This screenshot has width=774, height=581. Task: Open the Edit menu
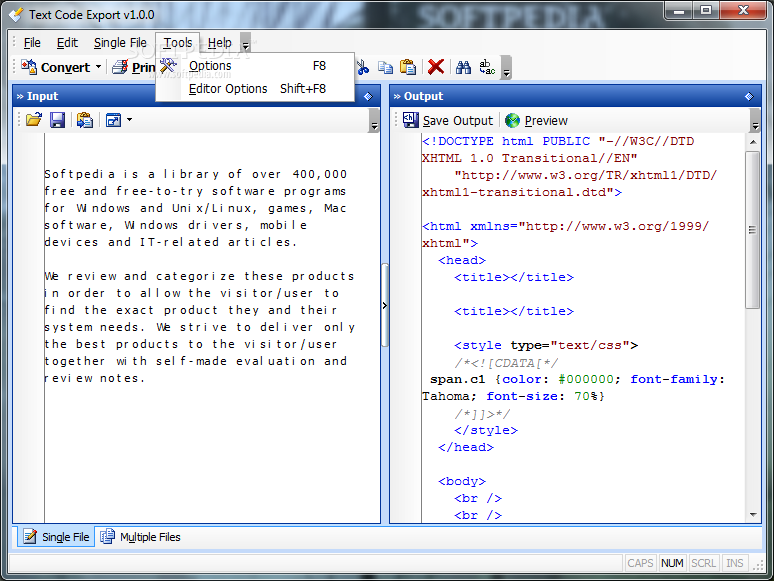[67, 43]
